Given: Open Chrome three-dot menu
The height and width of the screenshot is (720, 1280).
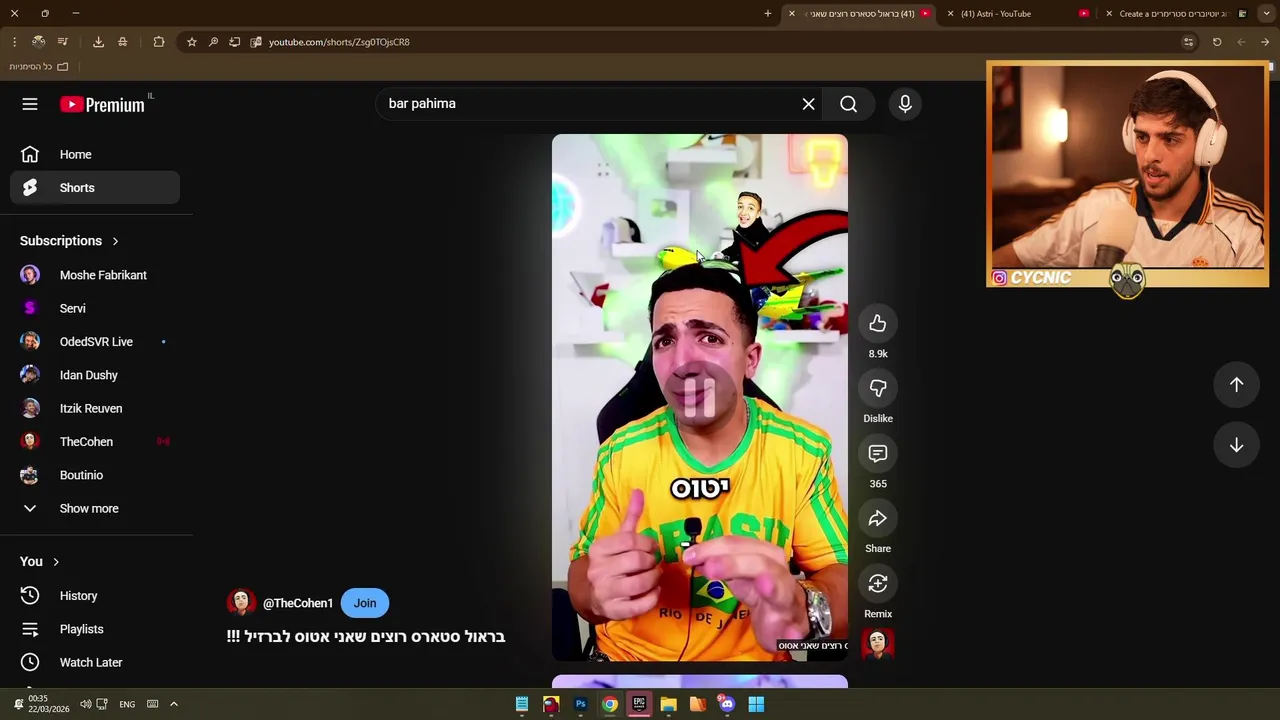Looking at the screenshot, I should 14,42.
